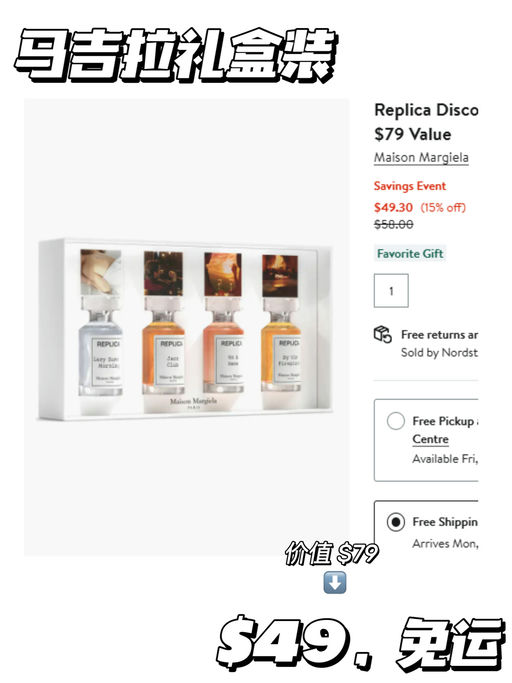Image resolution: width=512 pixels, height=683 pixels.
Task: Click the 15% off discount text
Action: [443, 207]
